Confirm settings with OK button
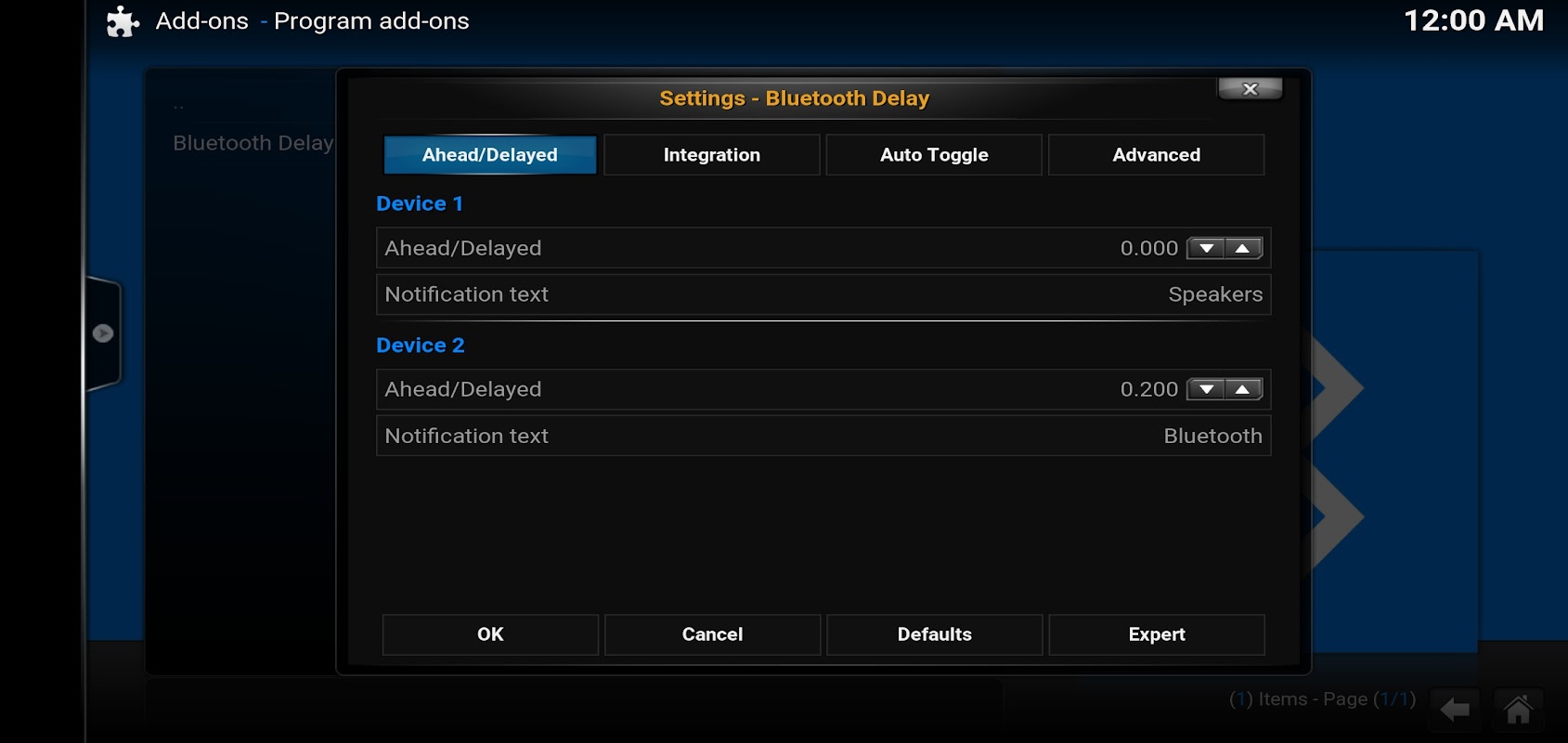Screen dimensions: 1568x743 click(x=490, y=634)
